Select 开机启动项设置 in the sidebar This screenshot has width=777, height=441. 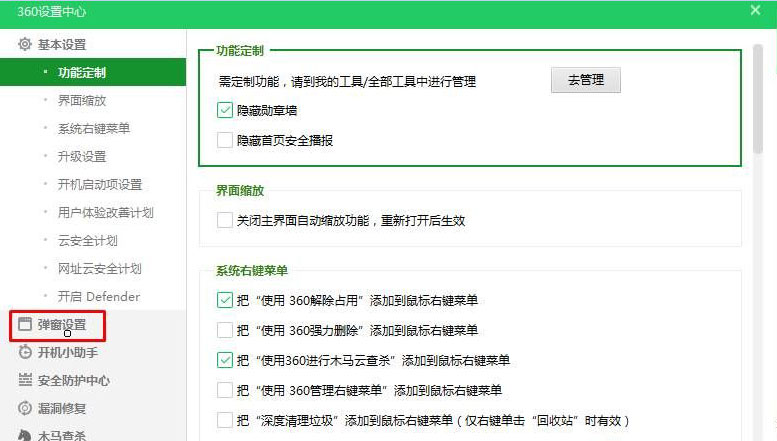coord(100,184)
